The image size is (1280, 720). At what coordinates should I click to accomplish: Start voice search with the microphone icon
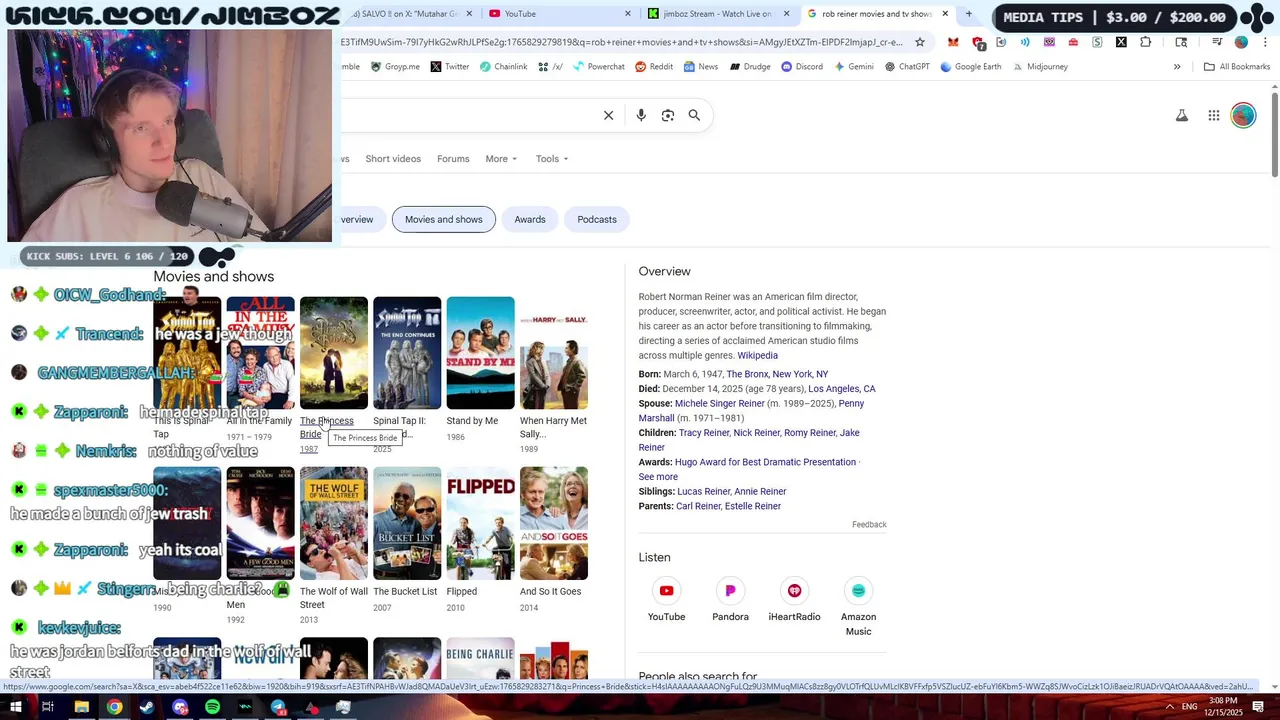tap(641, 115)
